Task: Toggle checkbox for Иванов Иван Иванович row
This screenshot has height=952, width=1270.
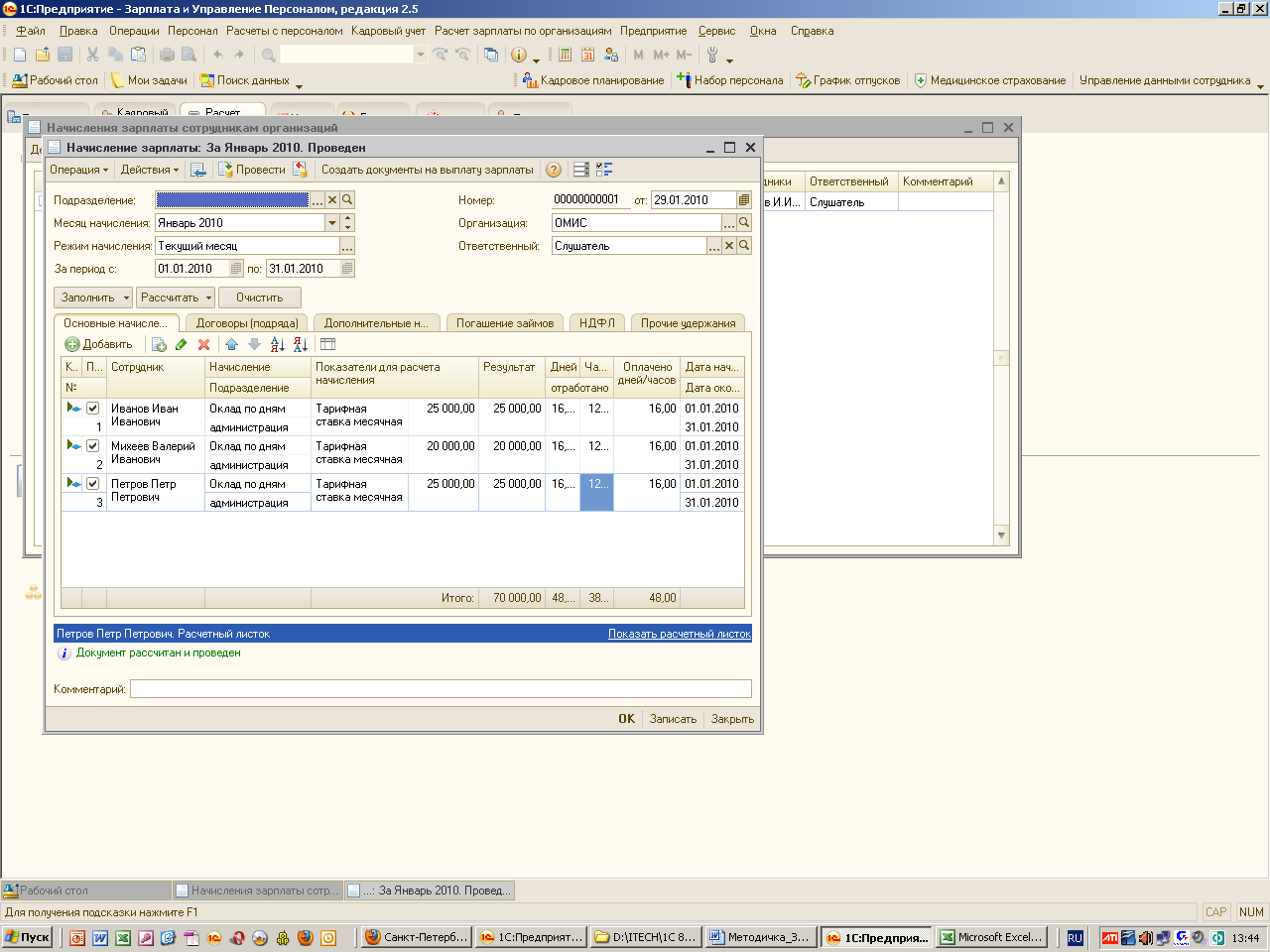Action: coord(92,409)
